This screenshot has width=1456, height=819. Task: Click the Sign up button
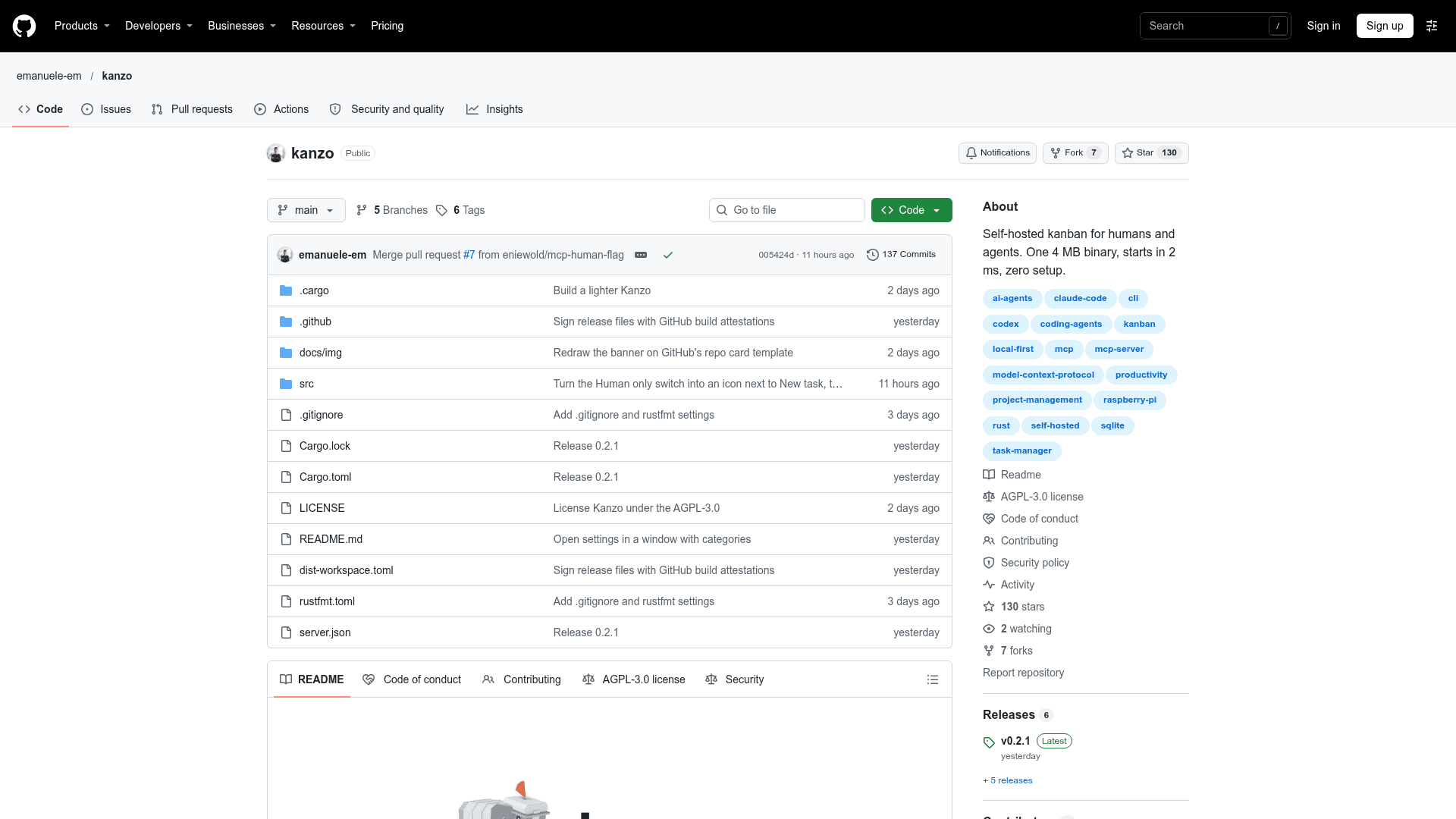pyautogui.click(x=1385, y=26)
